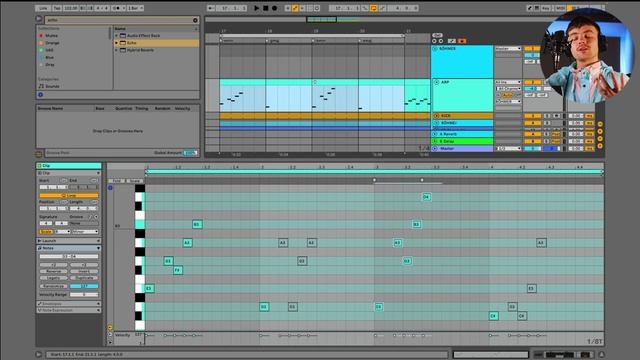Image resolution: width=640 pixels, height=360 pixels.
Task: Click the blue preview icon below browser sidebar
Action: (40, 95)
